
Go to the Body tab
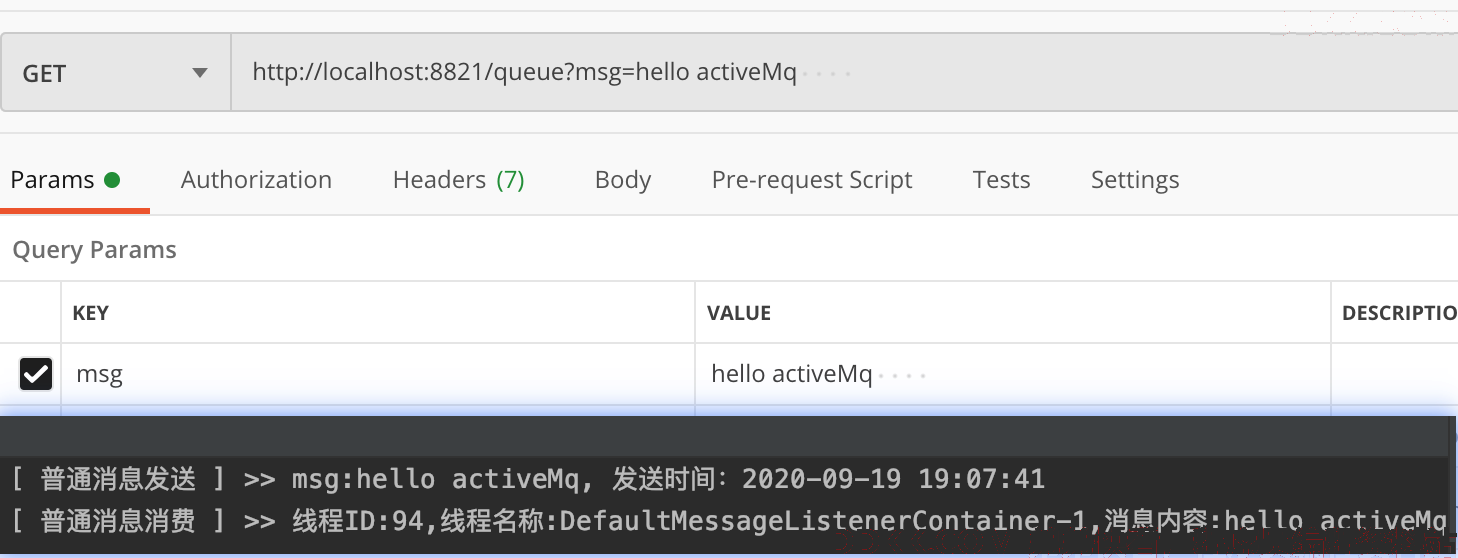pos(623,180)
